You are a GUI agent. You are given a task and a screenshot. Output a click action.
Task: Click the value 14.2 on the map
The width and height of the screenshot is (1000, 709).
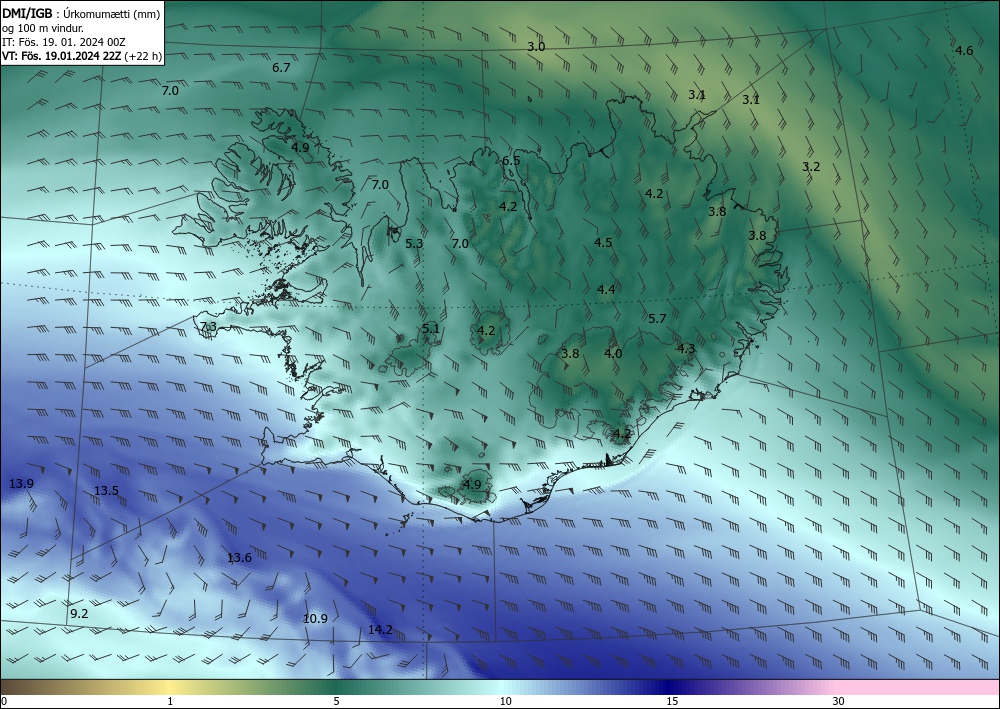[380, 630]
